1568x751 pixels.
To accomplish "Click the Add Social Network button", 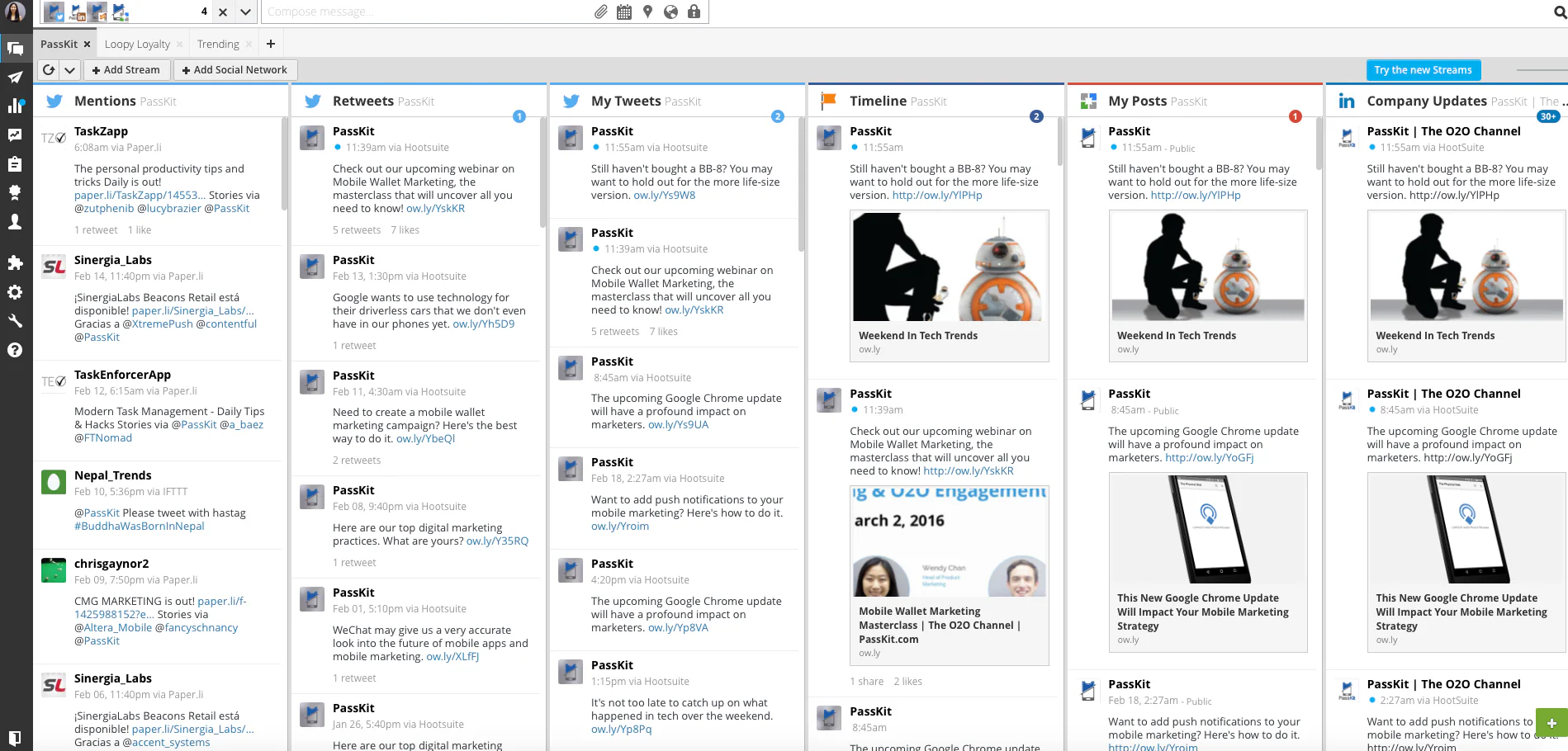I will (x=235, y=70).
